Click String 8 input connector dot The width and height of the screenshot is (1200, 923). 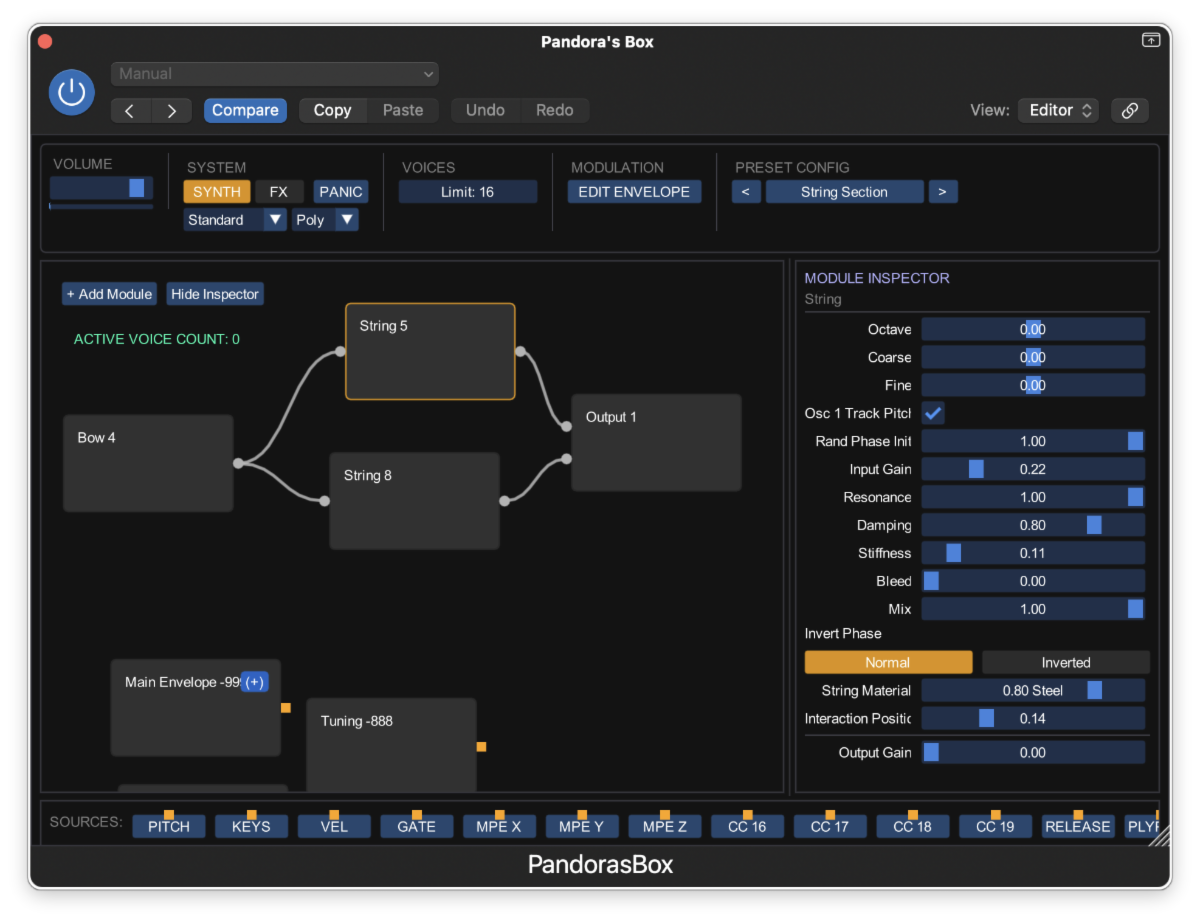pos(324,501)
